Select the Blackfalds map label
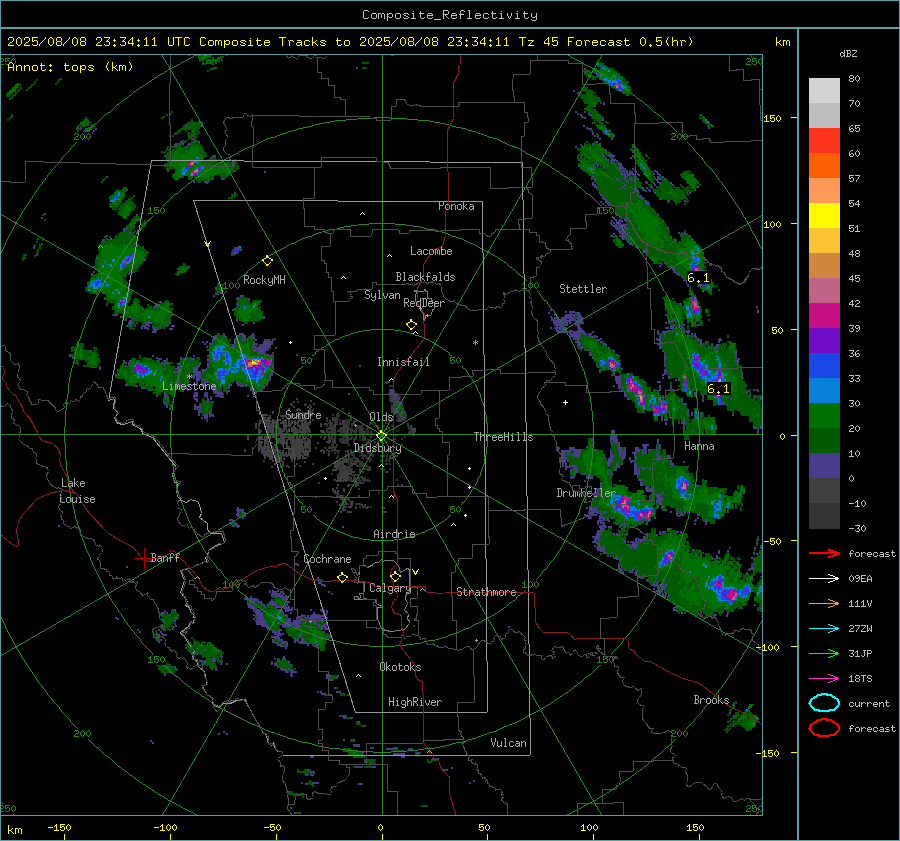This screenshot has height=841, width=900. point(425,277)
